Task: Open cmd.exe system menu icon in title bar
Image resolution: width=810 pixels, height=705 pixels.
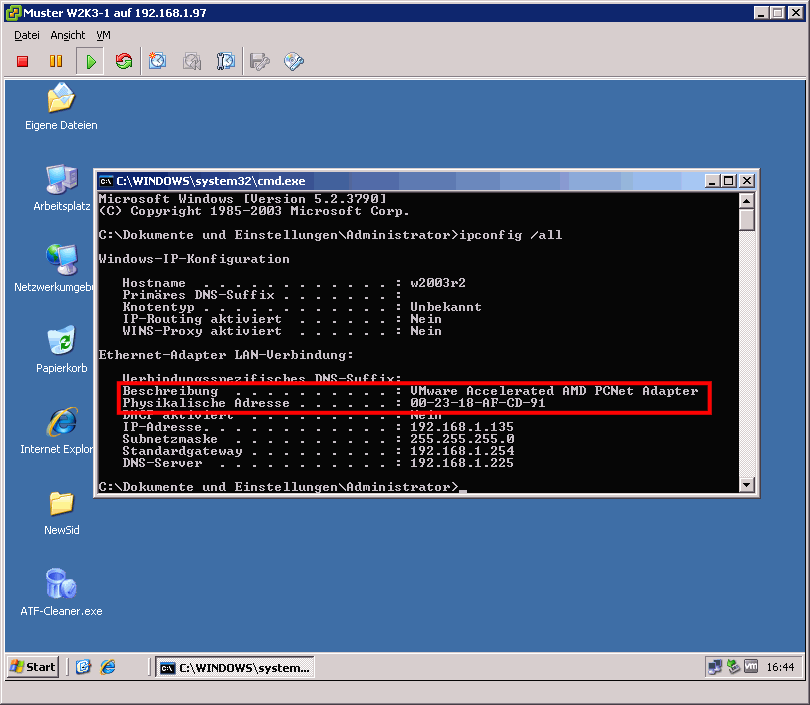Action: [106, 181]
